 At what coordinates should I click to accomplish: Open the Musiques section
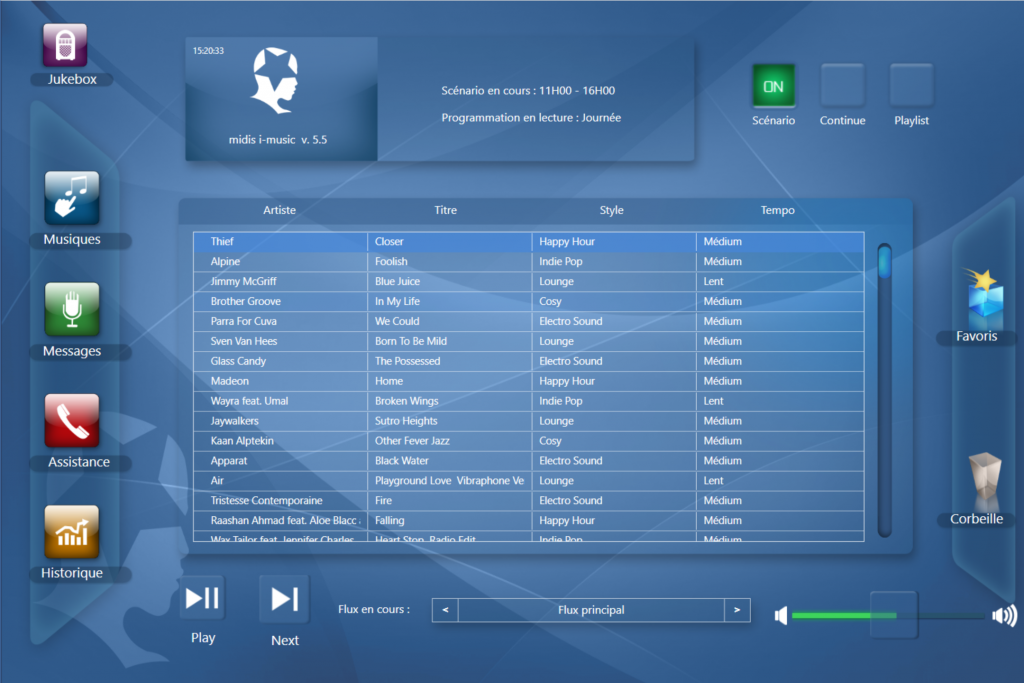pyautogui.click(x=72, y=198)
